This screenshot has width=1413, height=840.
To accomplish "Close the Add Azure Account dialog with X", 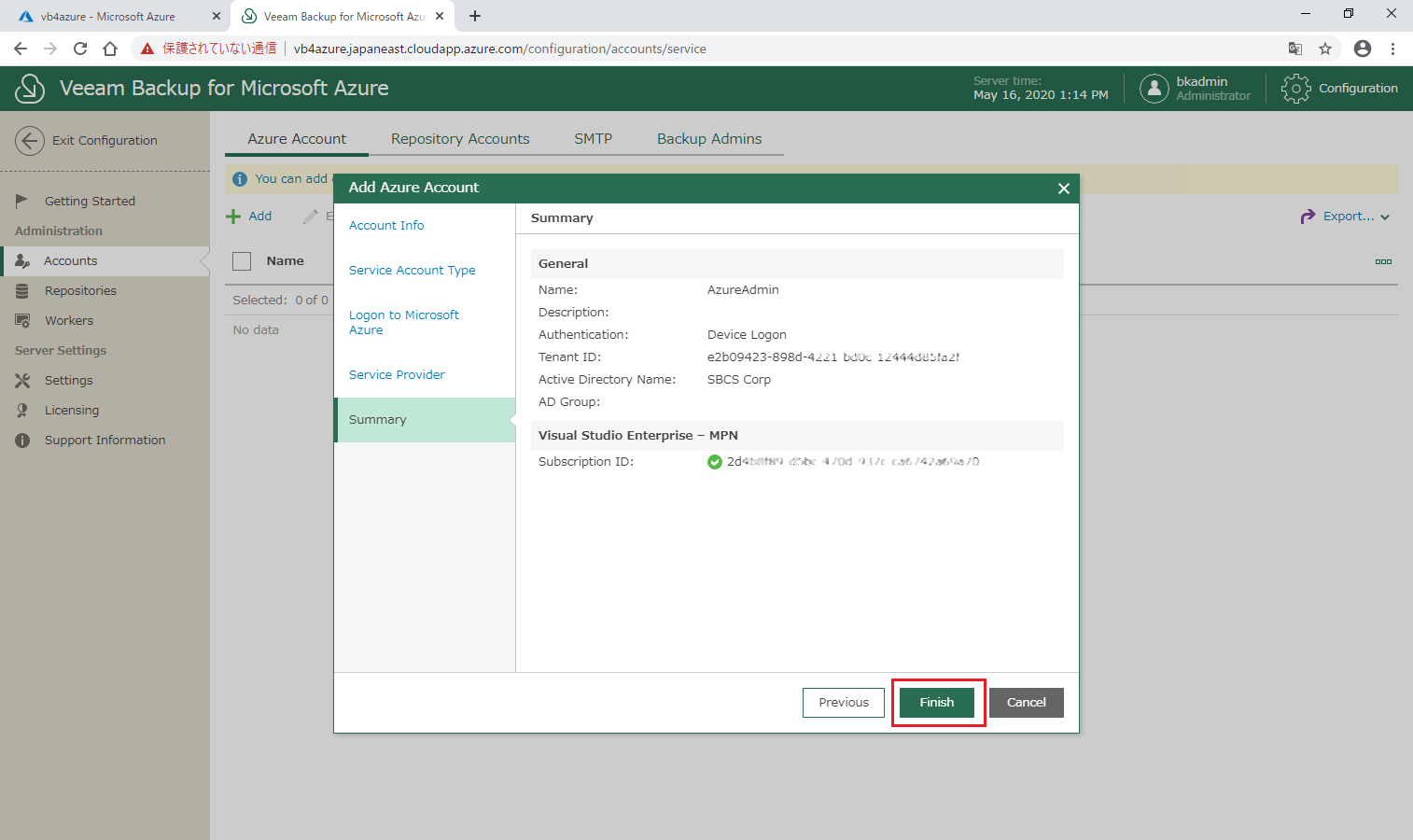I will 1063,189.
